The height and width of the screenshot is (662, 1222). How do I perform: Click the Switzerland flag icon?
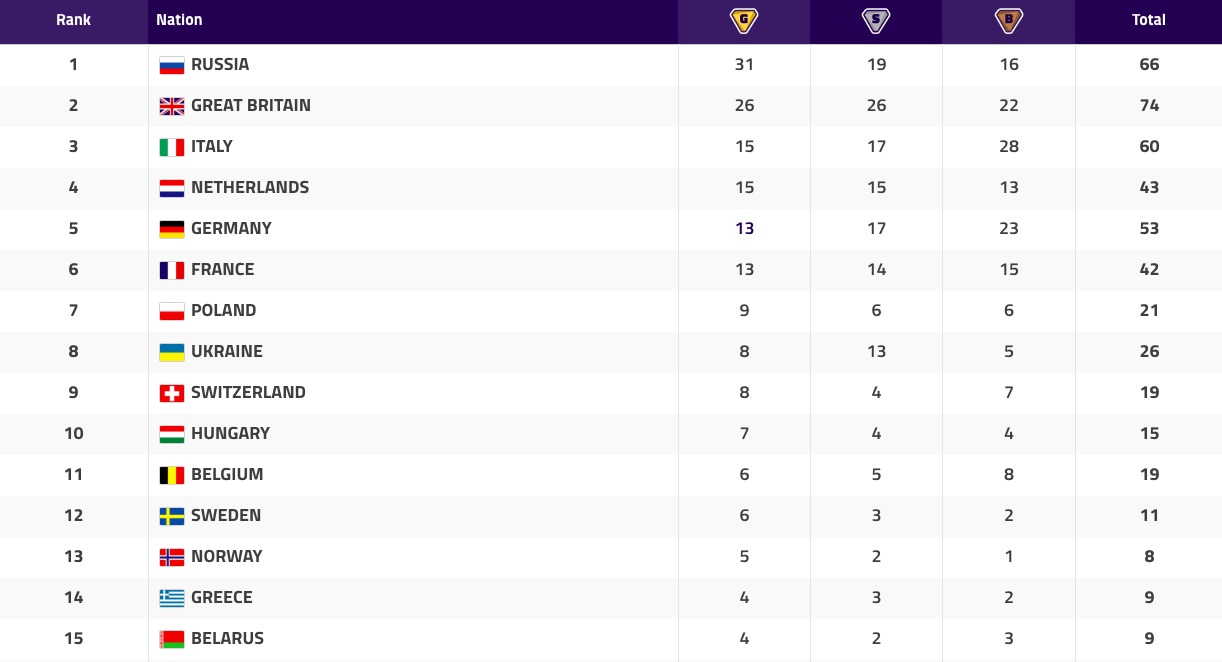click(172, 393)
